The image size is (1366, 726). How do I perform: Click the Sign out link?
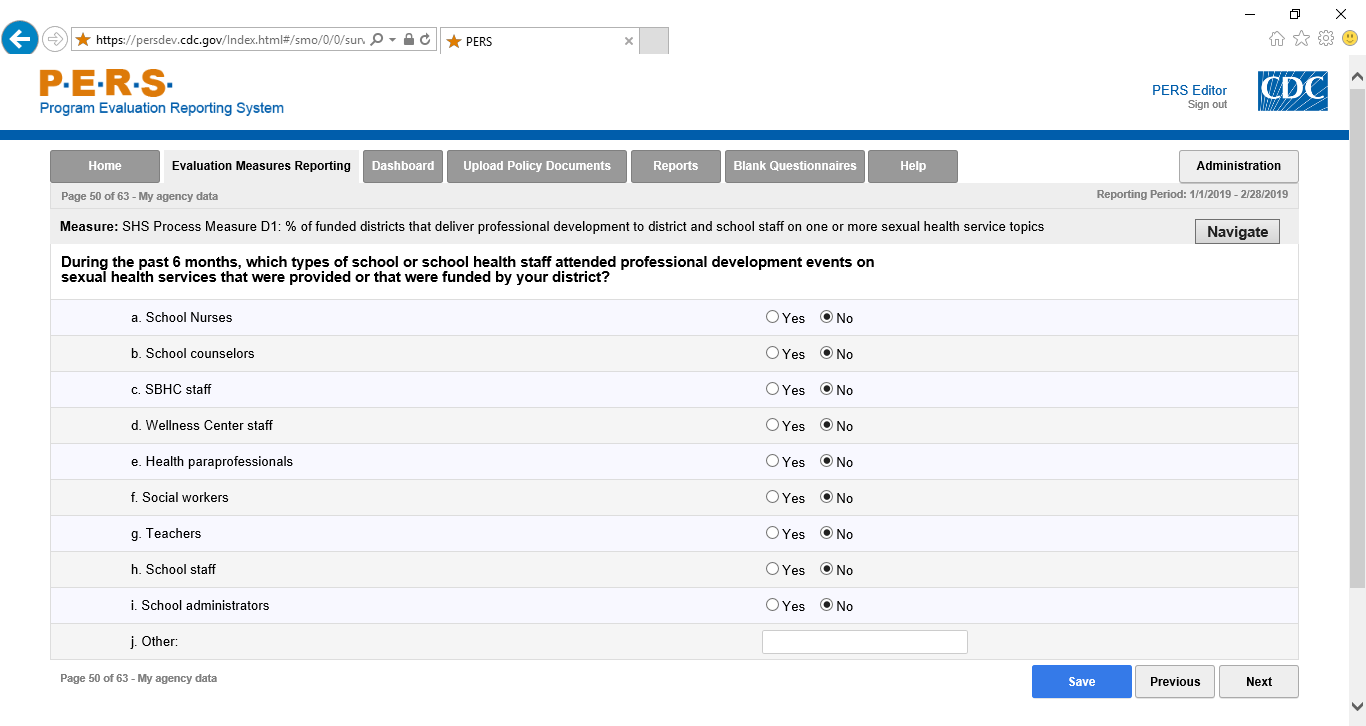(x=1207, y=105)
